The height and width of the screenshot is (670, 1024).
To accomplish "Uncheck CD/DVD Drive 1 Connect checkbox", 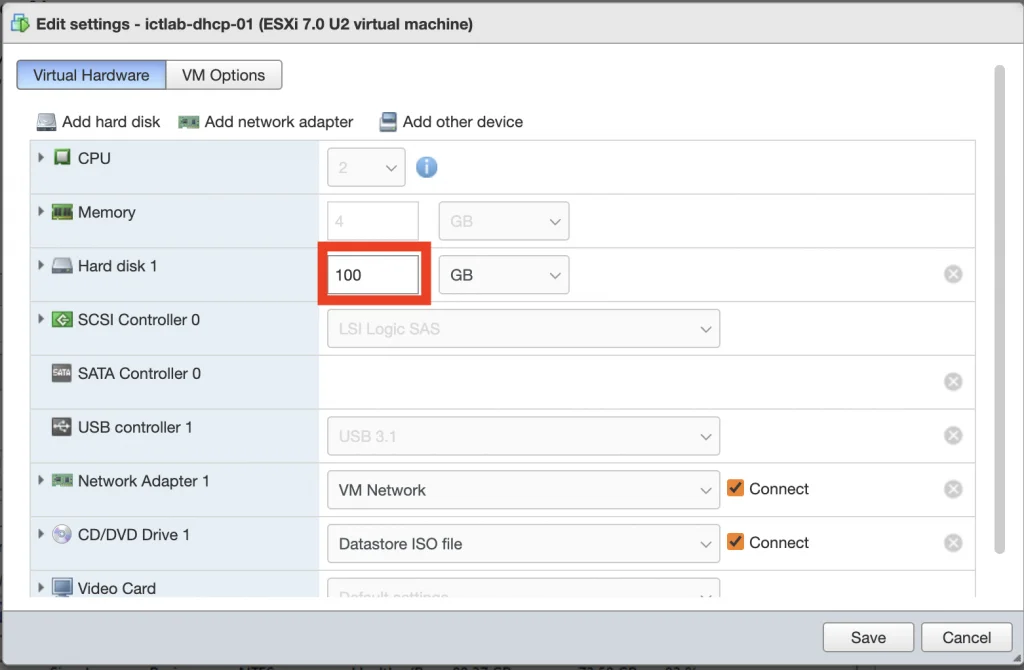I will 736,542.
